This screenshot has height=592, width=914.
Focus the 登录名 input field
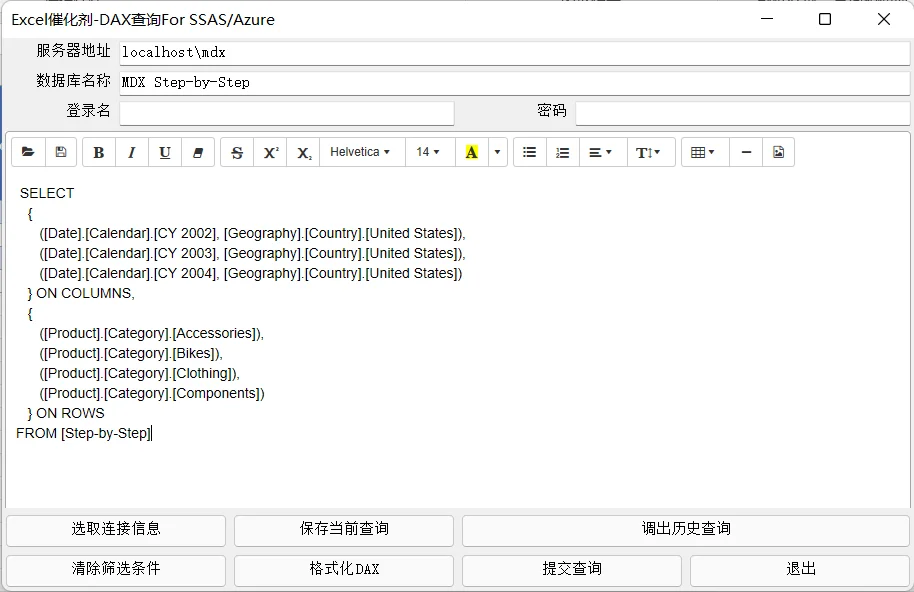pyautogui.click(x=287, y=113)
